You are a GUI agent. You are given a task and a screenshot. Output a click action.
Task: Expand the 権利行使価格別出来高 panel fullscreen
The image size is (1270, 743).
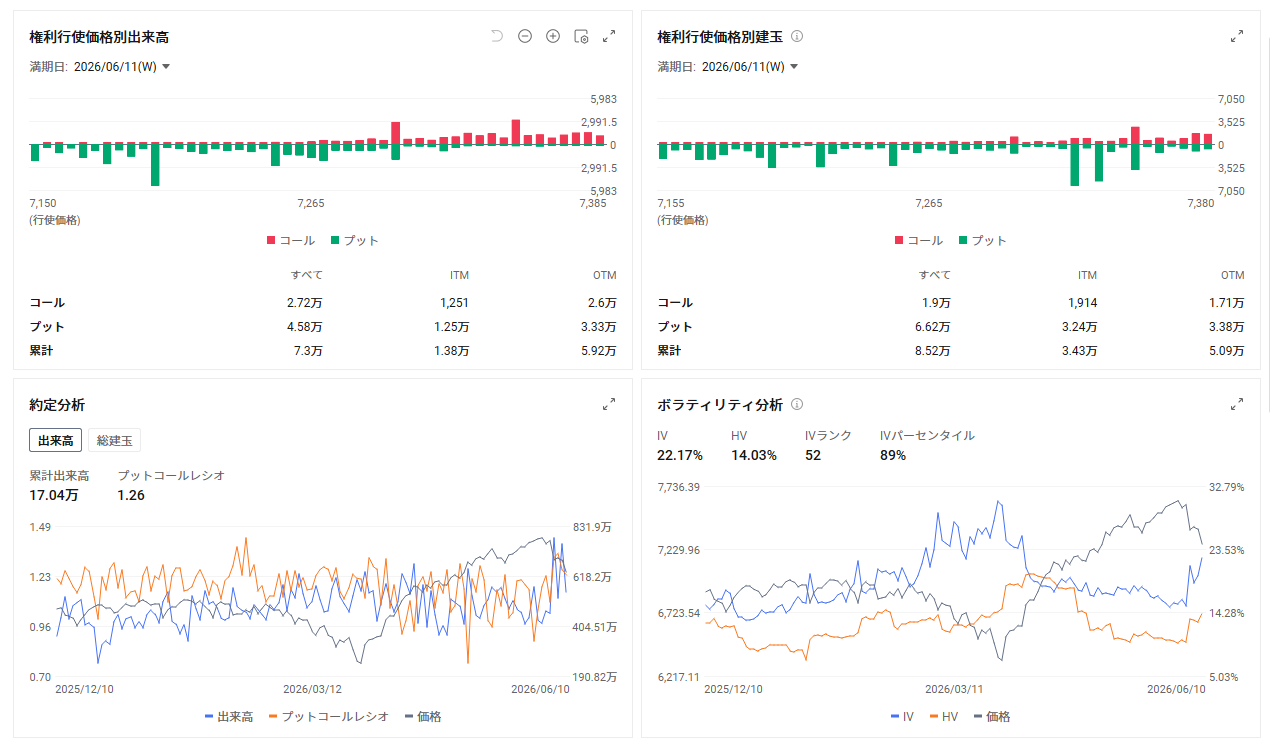pos(609,36)
